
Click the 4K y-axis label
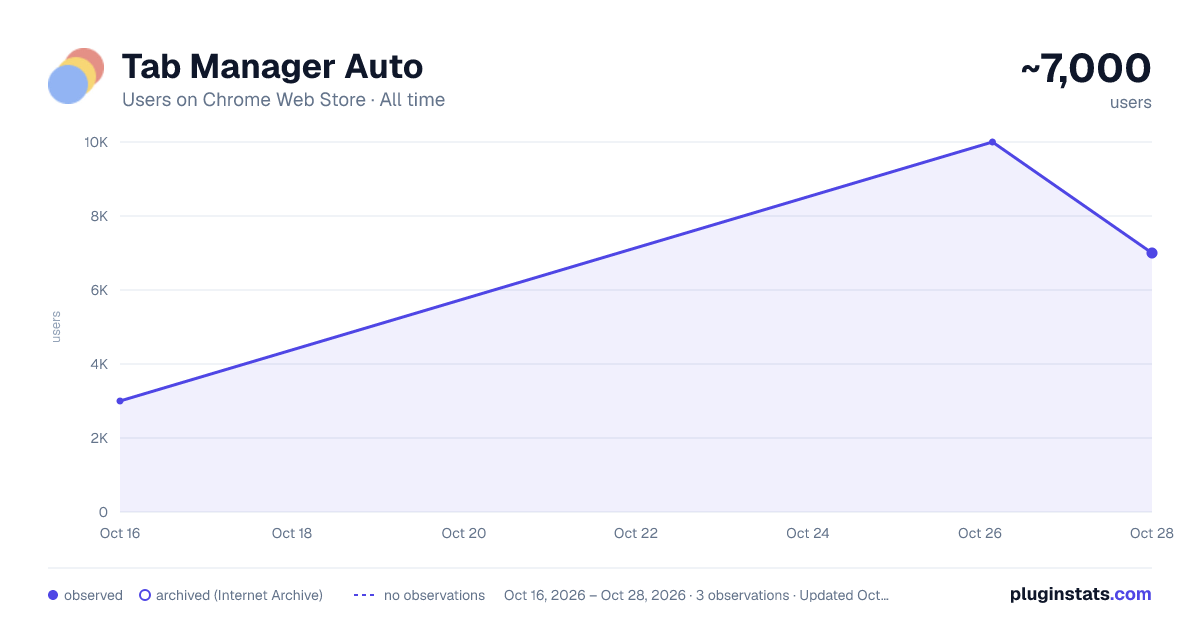[x=99, y=364]
